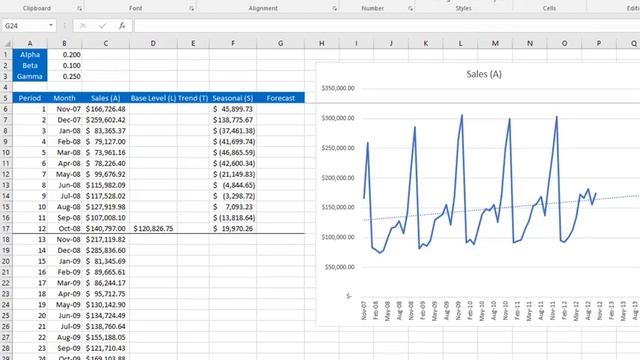Image resolution: width=640 pixels, height=360 pixels.
Task: Select Alpha value 0.200
Action: coord(64,54)
